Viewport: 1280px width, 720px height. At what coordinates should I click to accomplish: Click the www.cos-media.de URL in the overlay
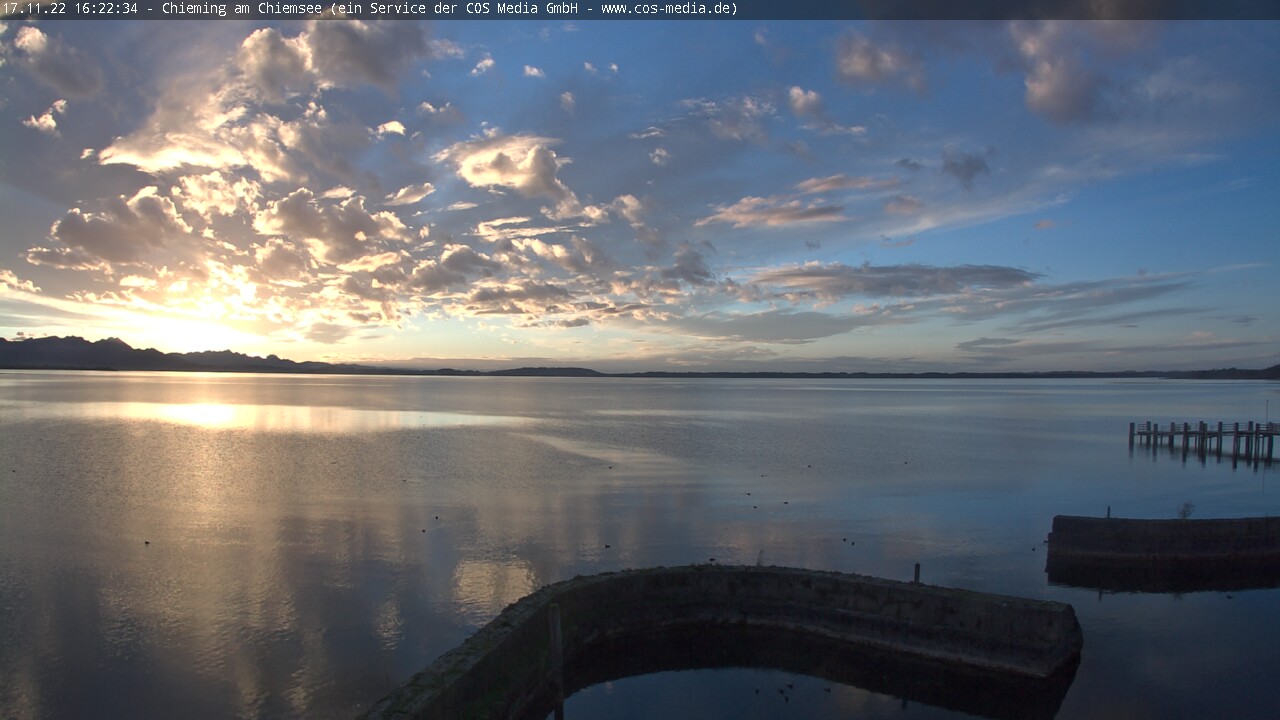pos(666,9)
